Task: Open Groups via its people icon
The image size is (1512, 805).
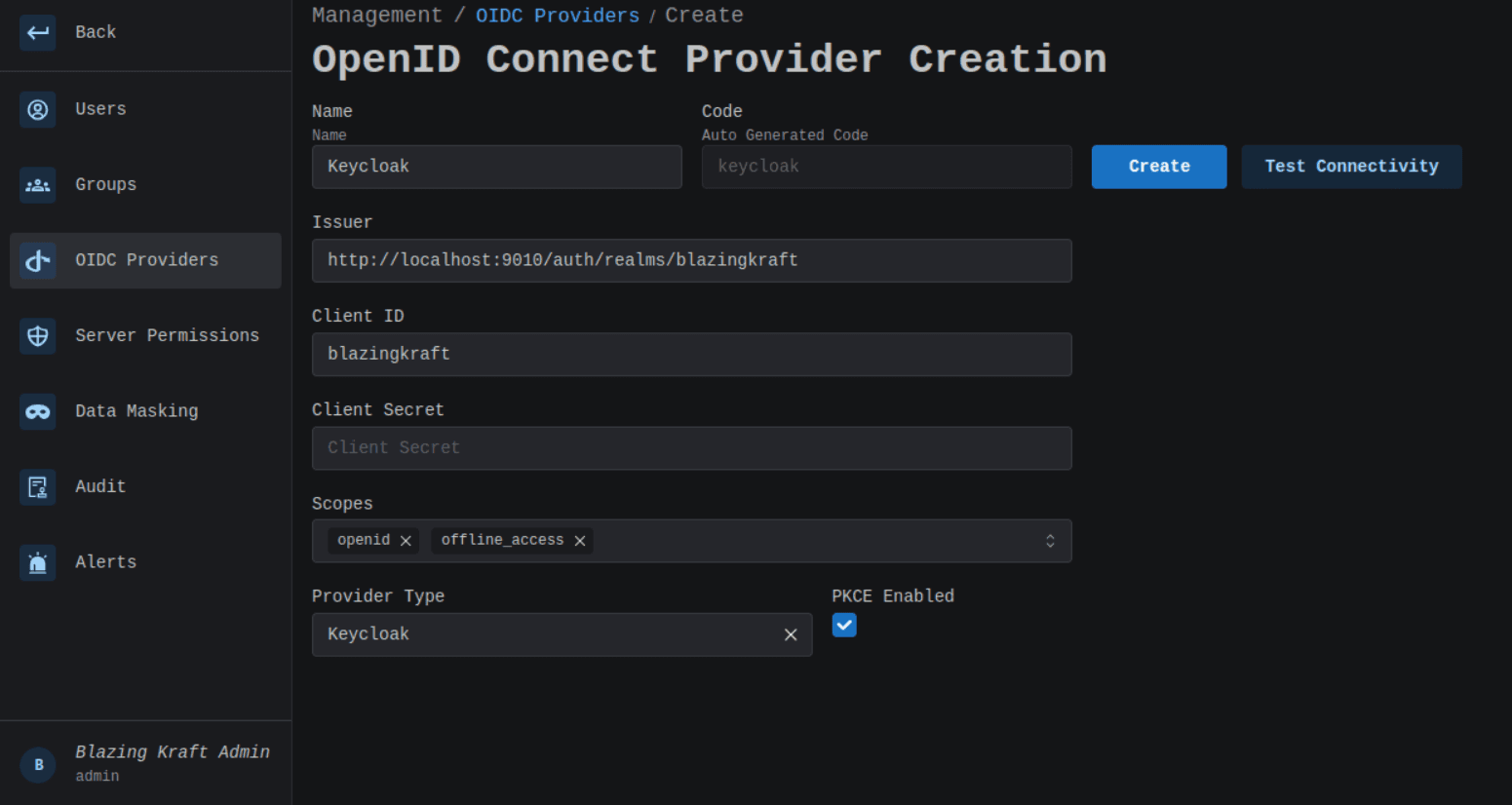Action: [38, 185]
